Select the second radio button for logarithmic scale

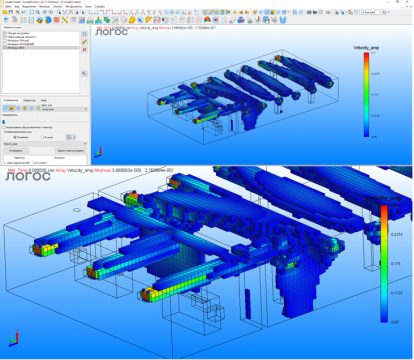(42, 137)
